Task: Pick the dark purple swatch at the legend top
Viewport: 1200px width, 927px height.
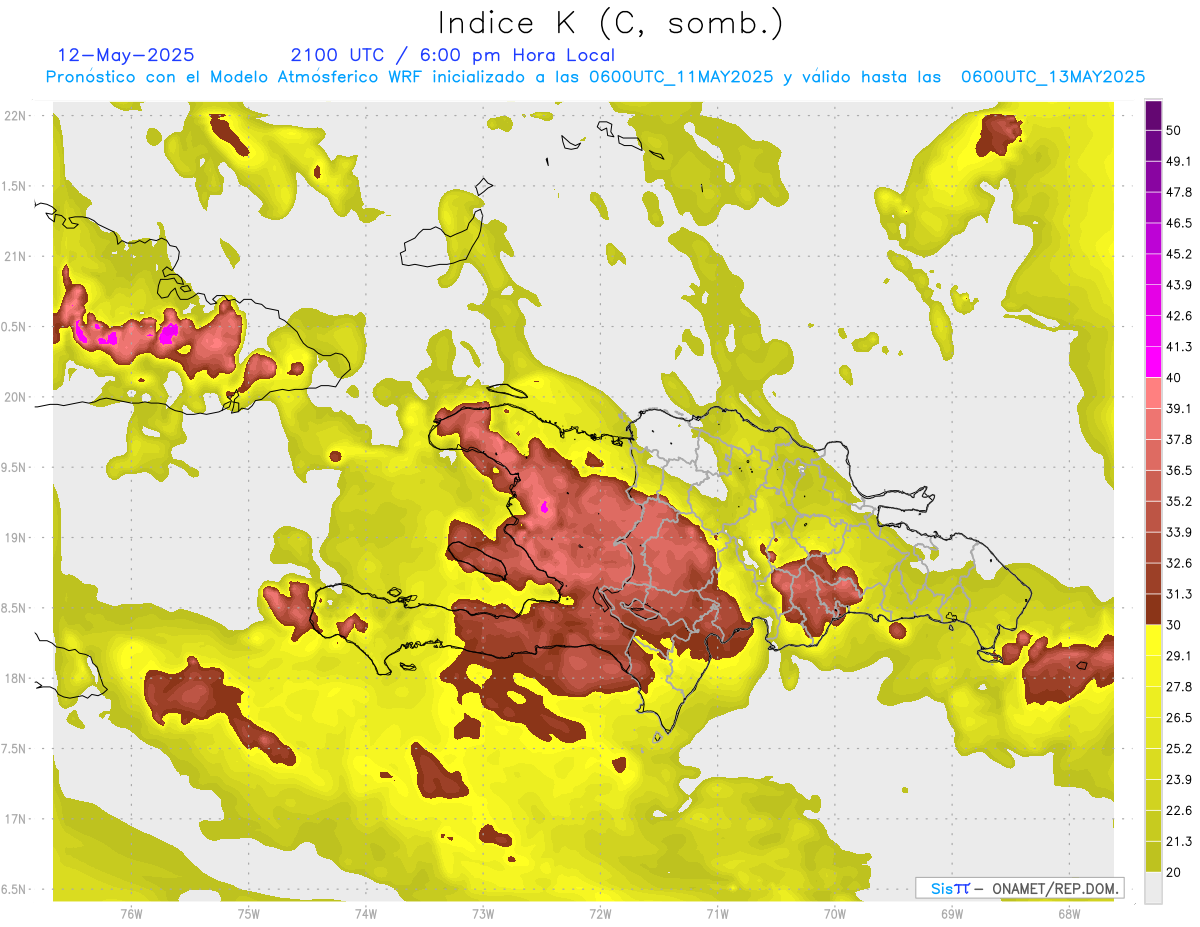Action: pyautogui.click(x=1153, y=116)
